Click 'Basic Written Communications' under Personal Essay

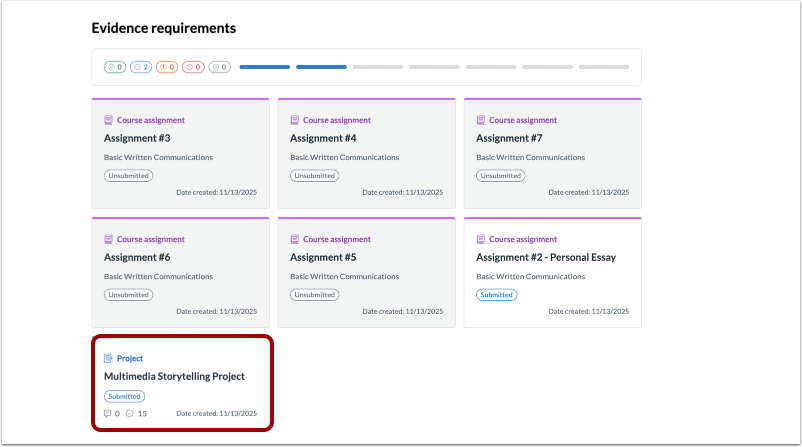click(531, 277)
